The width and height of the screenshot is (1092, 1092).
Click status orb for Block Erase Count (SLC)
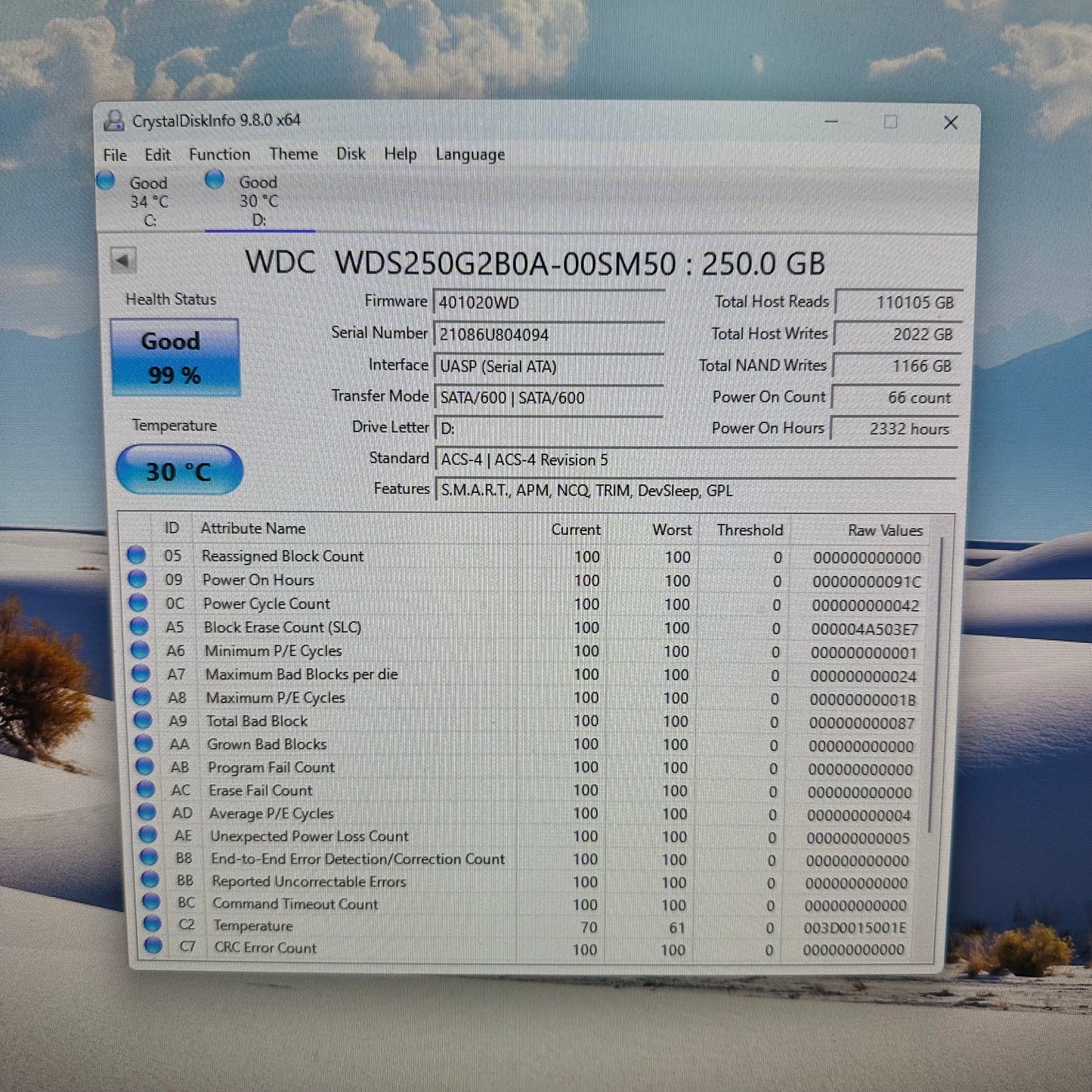(x=139, y=626)
